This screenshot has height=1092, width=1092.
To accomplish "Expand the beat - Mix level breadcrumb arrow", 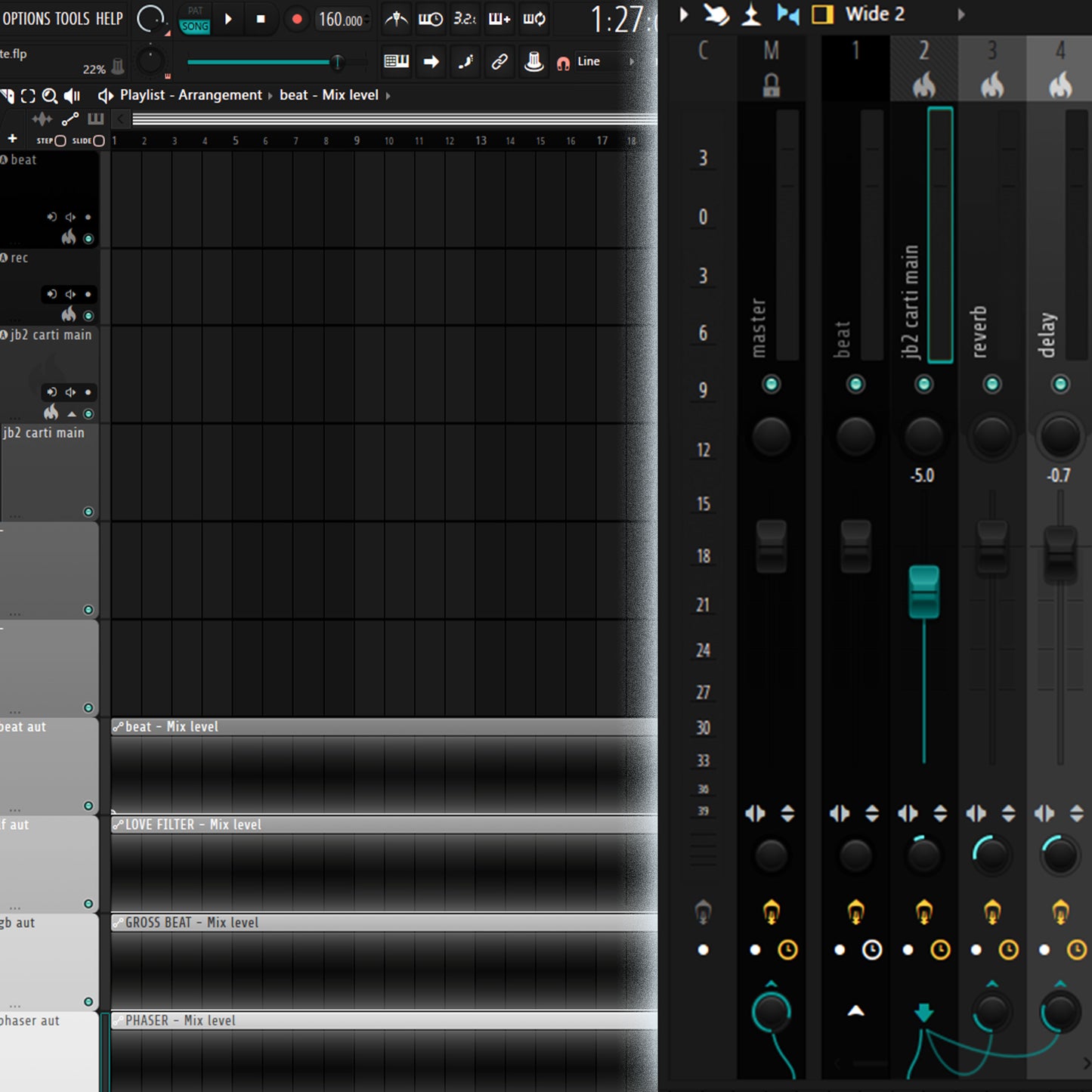I will pyautogui.click(x=388, y=96).
